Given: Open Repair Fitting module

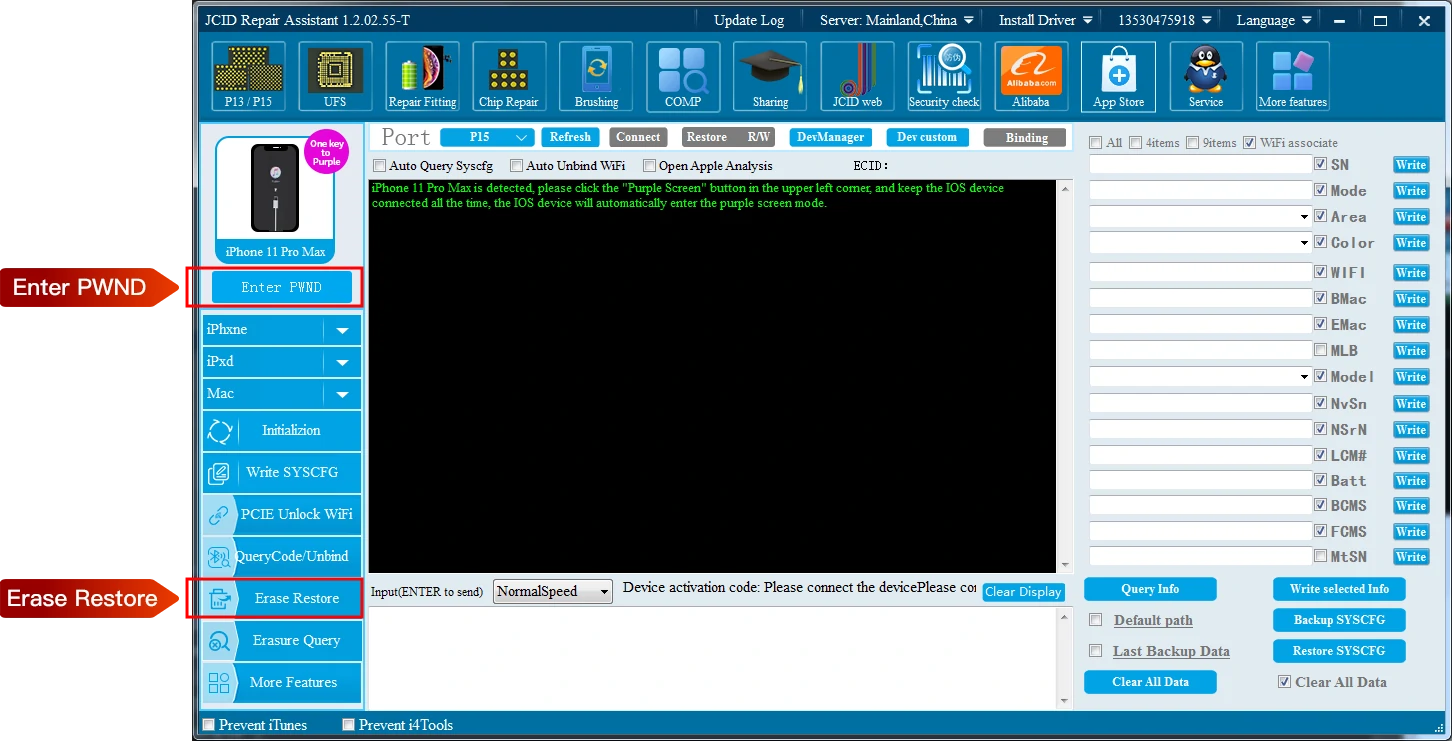Looking at the screenshot, I should point(422,76).
